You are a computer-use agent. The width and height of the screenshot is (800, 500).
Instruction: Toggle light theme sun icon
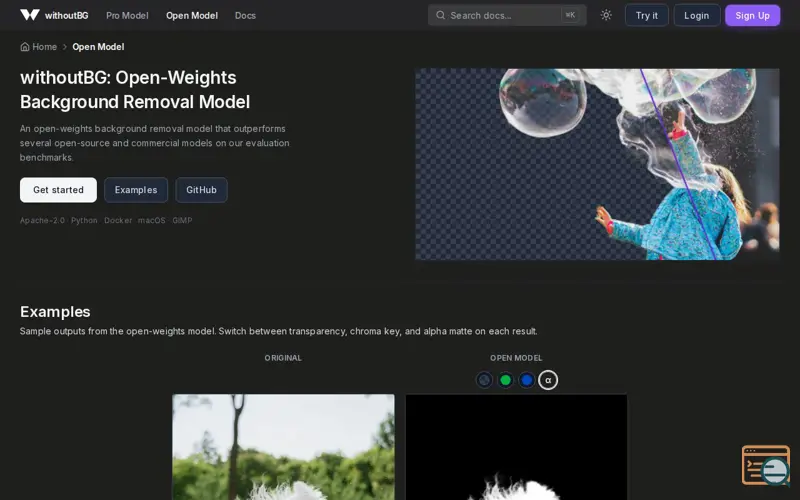(x=606, y=15)
